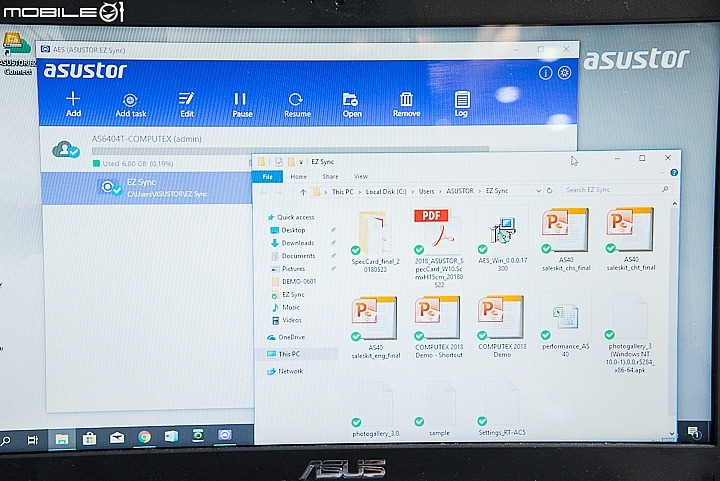Select the SpecCard_final_20180523 folder
This screenshot has height=481, width=720.
(x=375, y=241)
